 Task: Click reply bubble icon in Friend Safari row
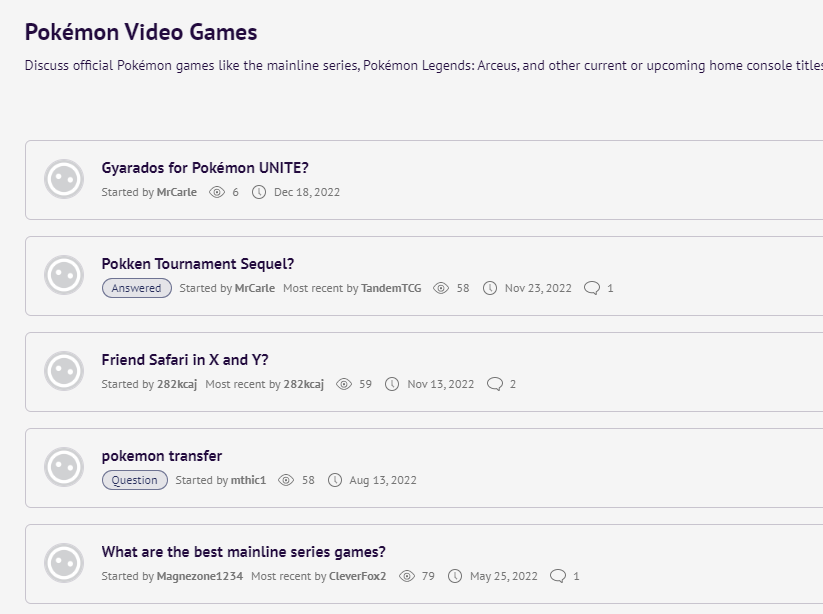click(495, 385)
